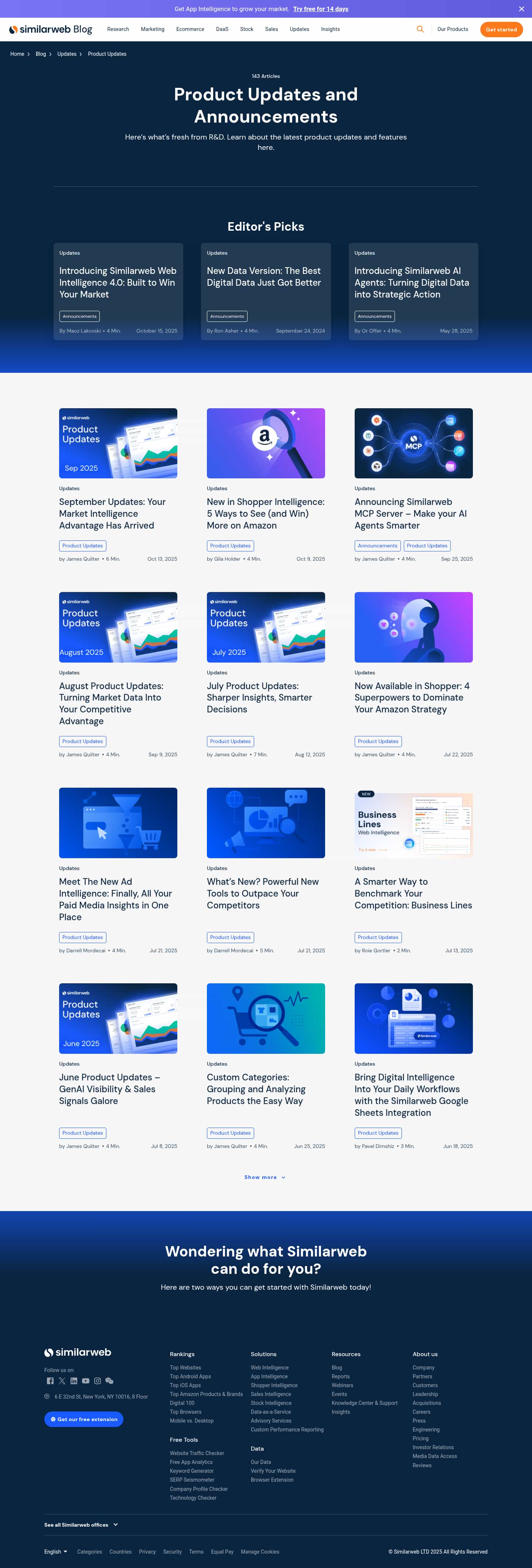This screenshot has height=1568, width=532.
Task: Open the Similarweb AI Agents editor's pick
Action: tap(413, 292)
